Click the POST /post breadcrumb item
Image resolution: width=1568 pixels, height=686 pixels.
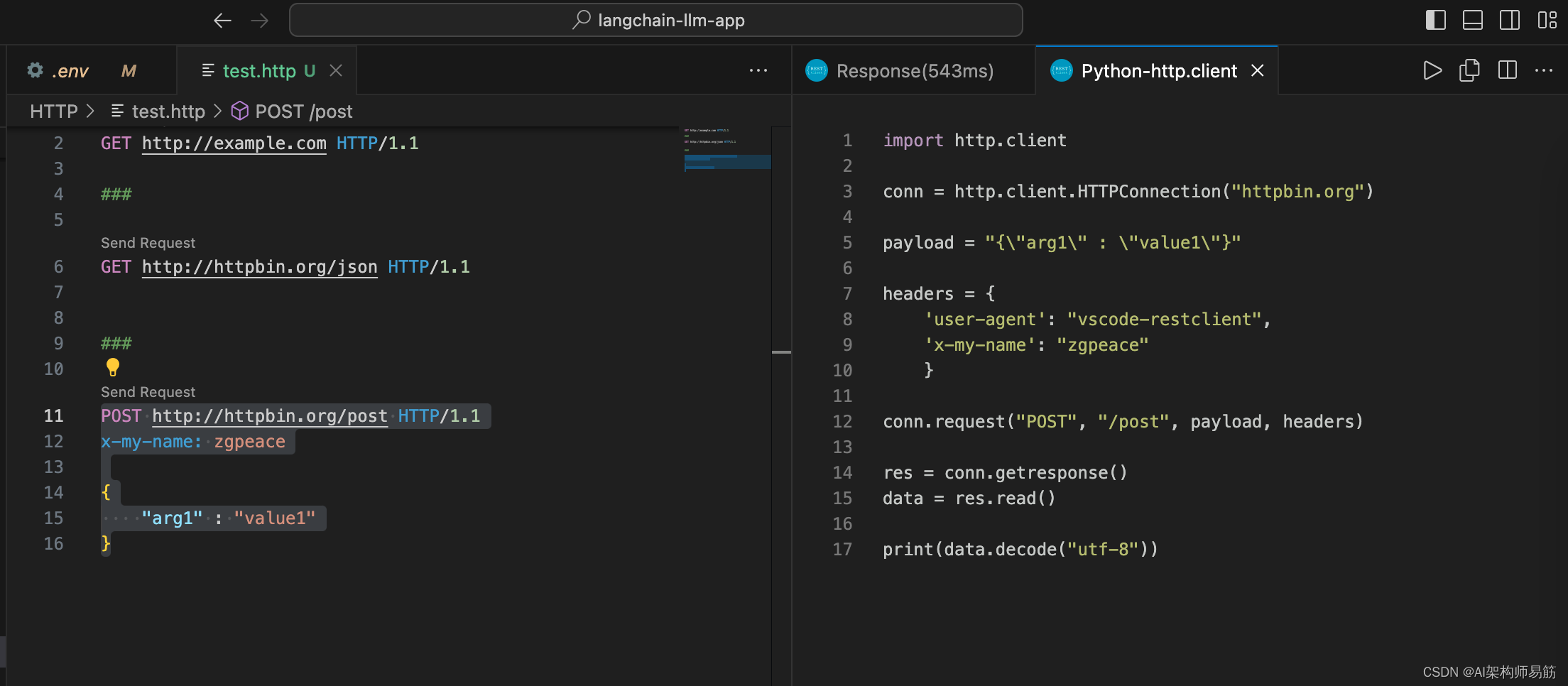pyautogui.click(x=304, y=111)
